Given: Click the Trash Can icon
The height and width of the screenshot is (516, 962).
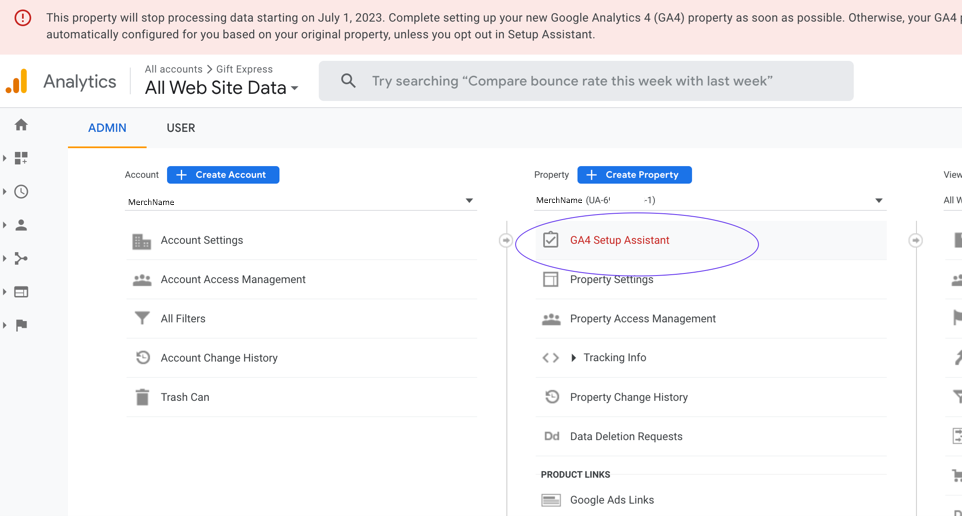Looking at the screenshot, I should 142,397.
